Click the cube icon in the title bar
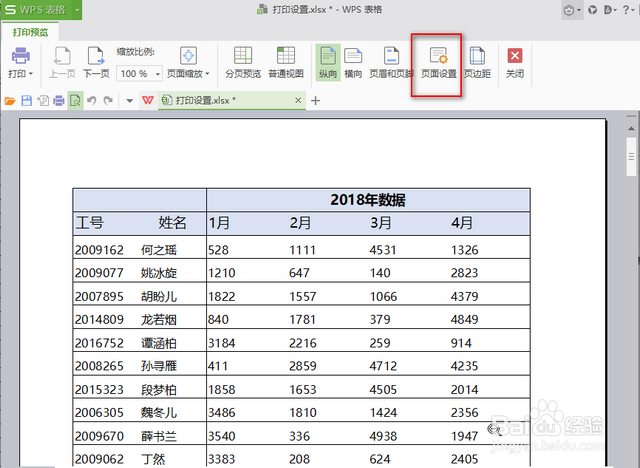The width and height of the screenshot is (640, 468). (x=592, y=10)
